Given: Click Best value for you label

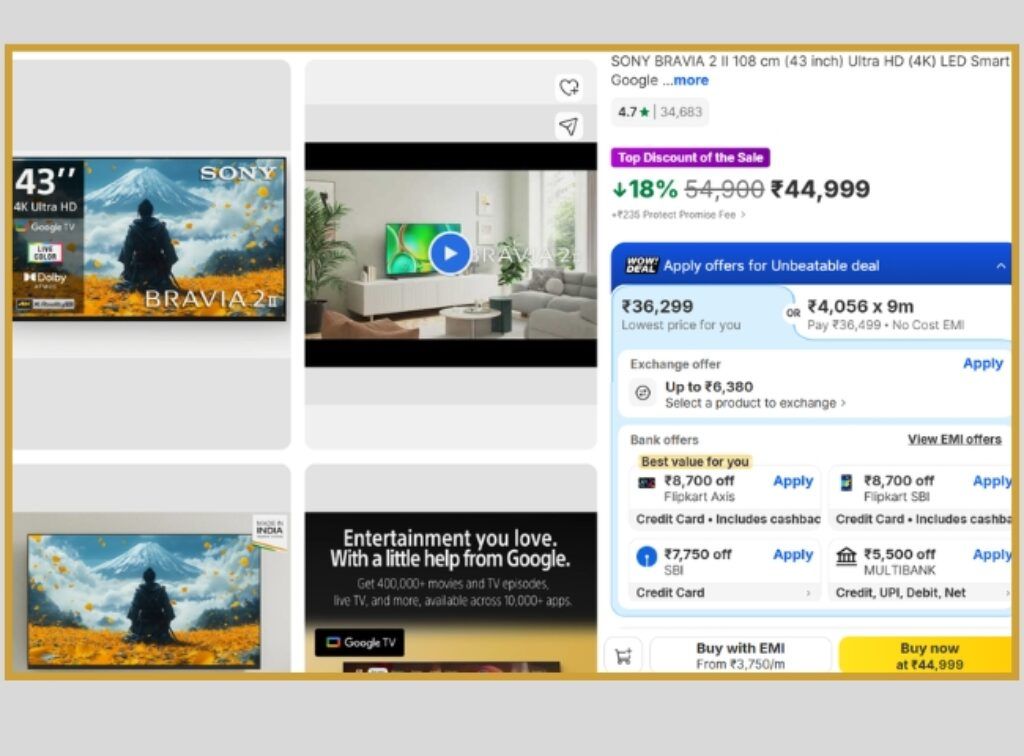Looking at the screenshot, I should [x=695, y=462].
